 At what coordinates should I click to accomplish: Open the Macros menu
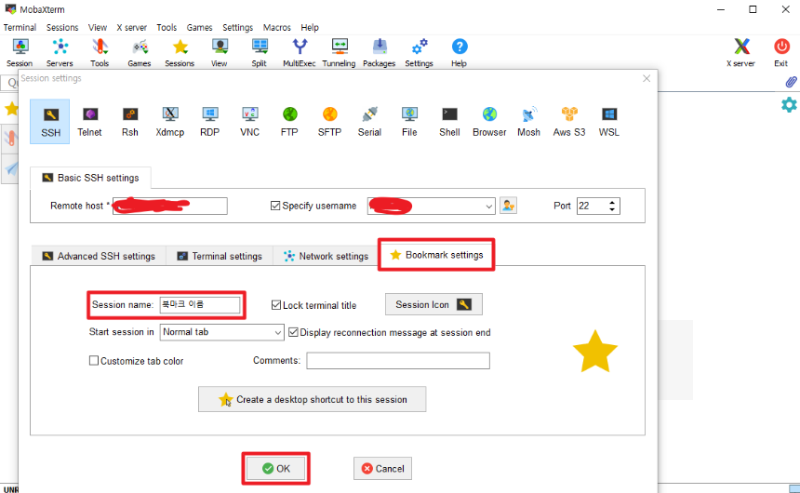[277, 28]
